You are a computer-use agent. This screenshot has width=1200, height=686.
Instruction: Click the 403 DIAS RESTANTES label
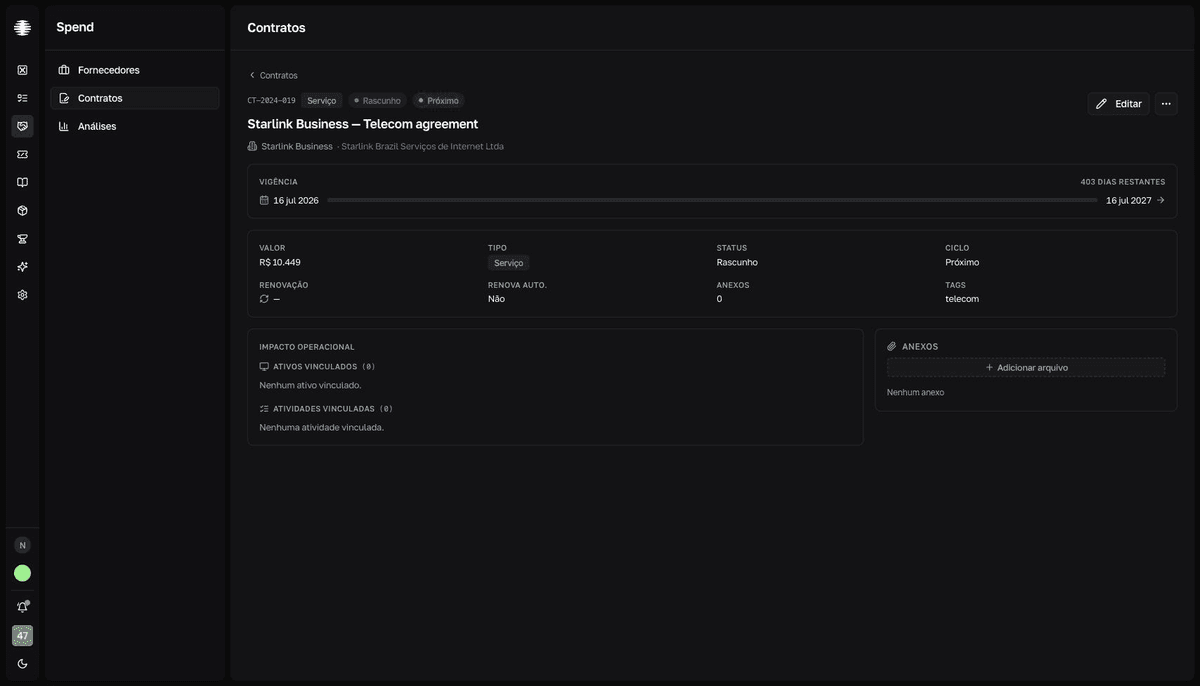[x=1123, y=182]
